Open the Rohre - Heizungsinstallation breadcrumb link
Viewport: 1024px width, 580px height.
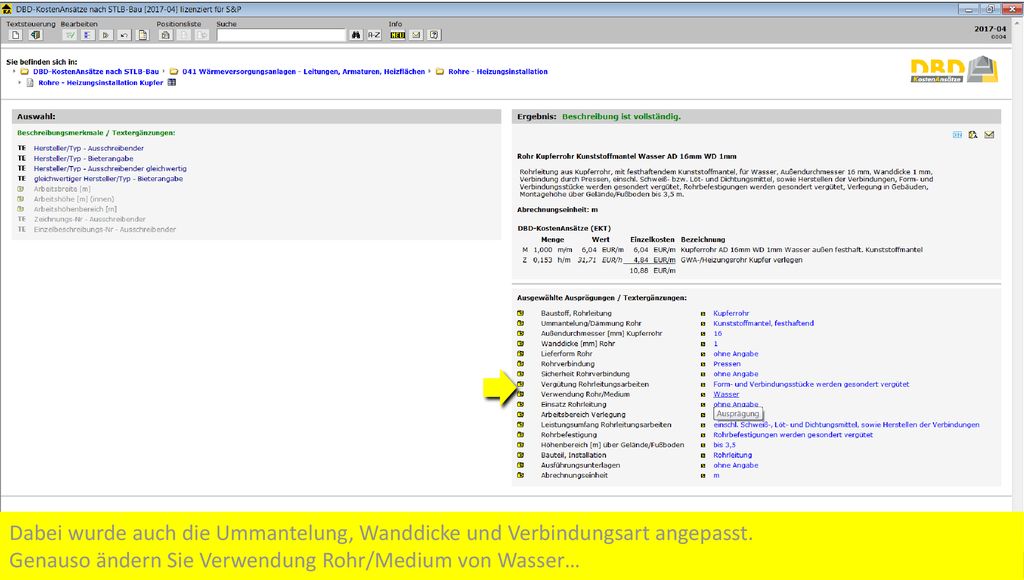tap(498, 72)
